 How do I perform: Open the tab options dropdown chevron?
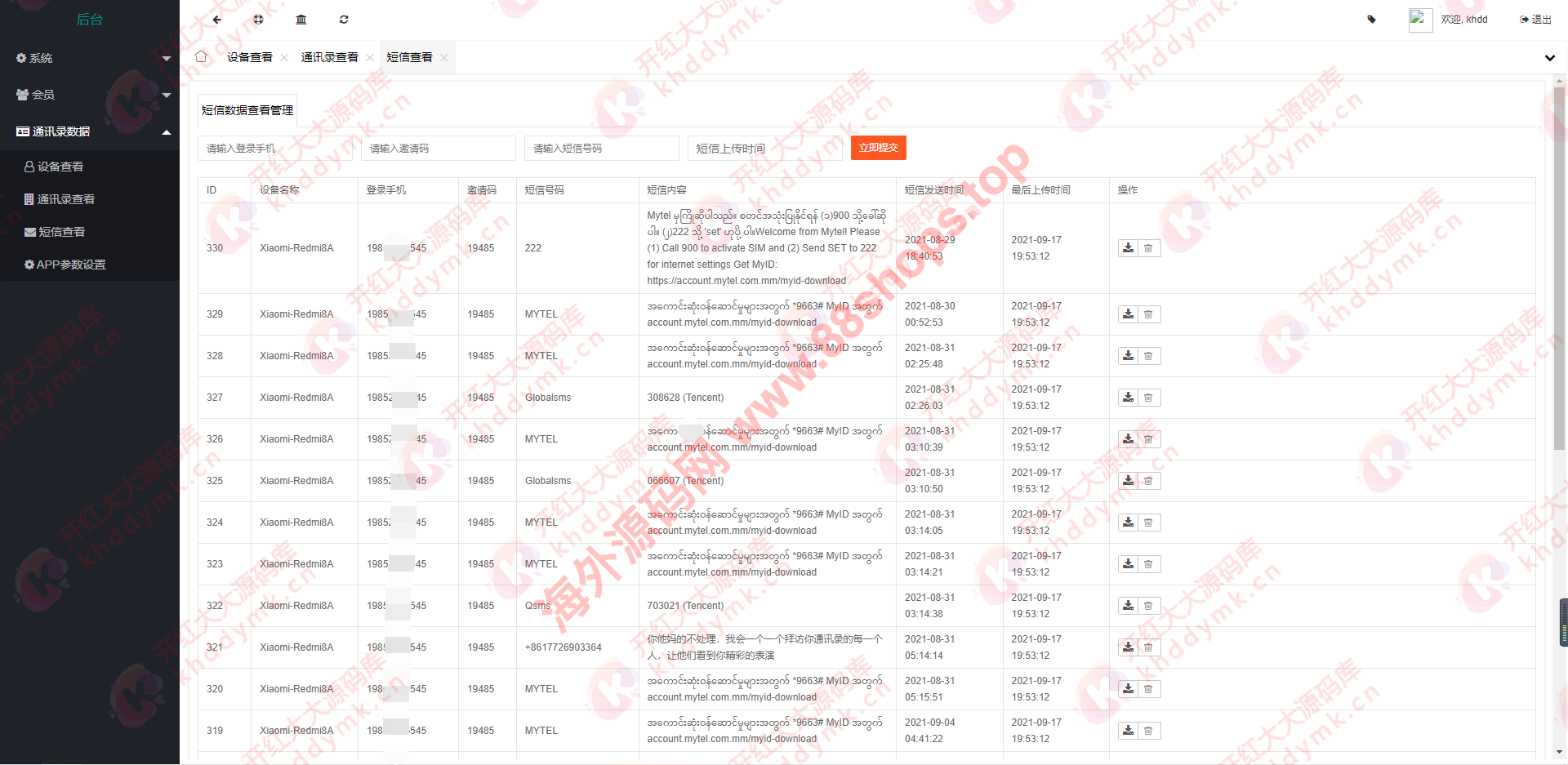(1549, 58)
